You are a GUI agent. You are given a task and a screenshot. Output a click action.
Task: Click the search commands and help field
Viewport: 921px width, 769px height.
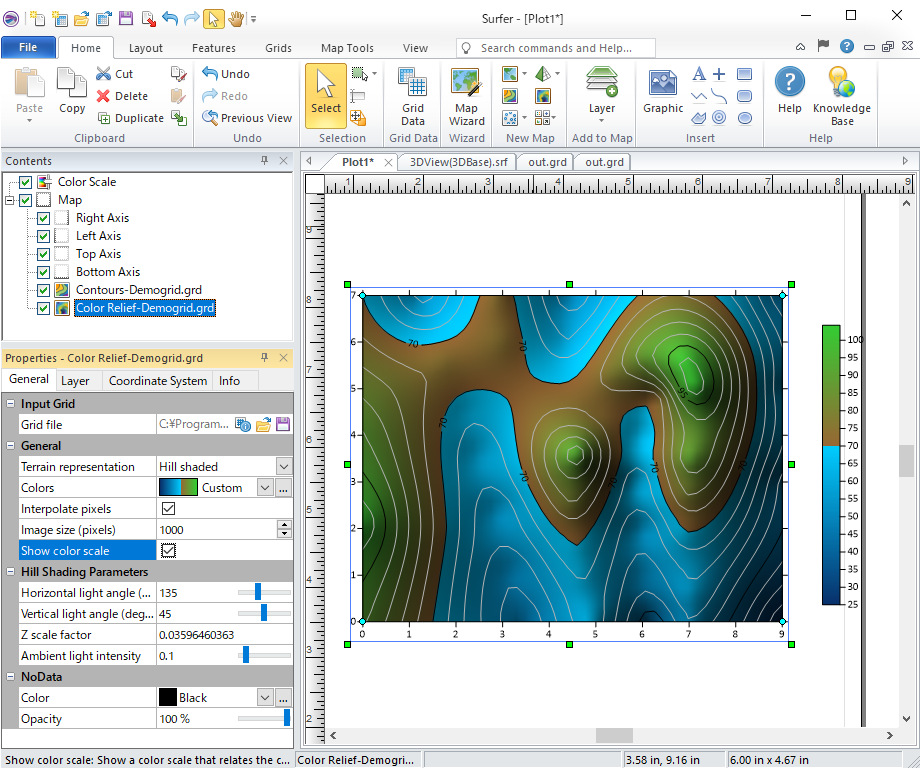[x=565, y=48]
